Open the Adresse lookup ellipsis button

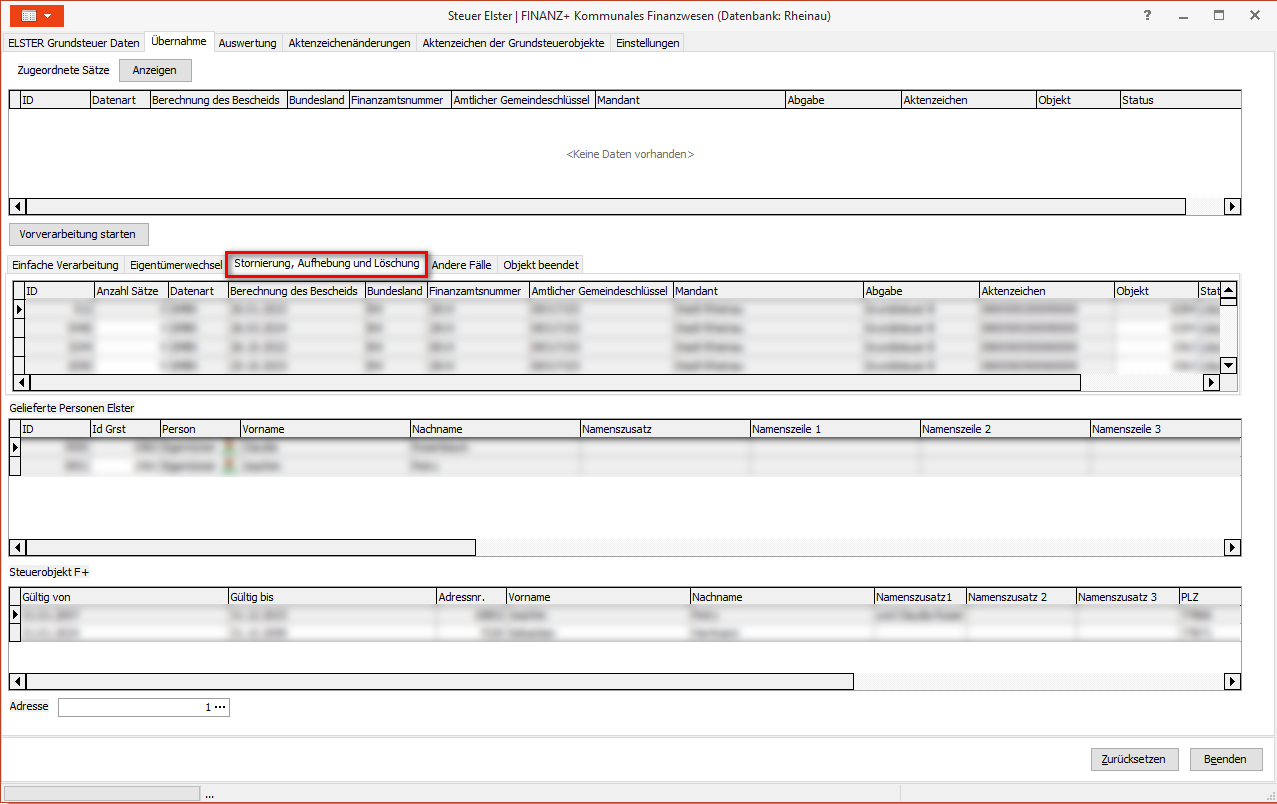[221, 707]
